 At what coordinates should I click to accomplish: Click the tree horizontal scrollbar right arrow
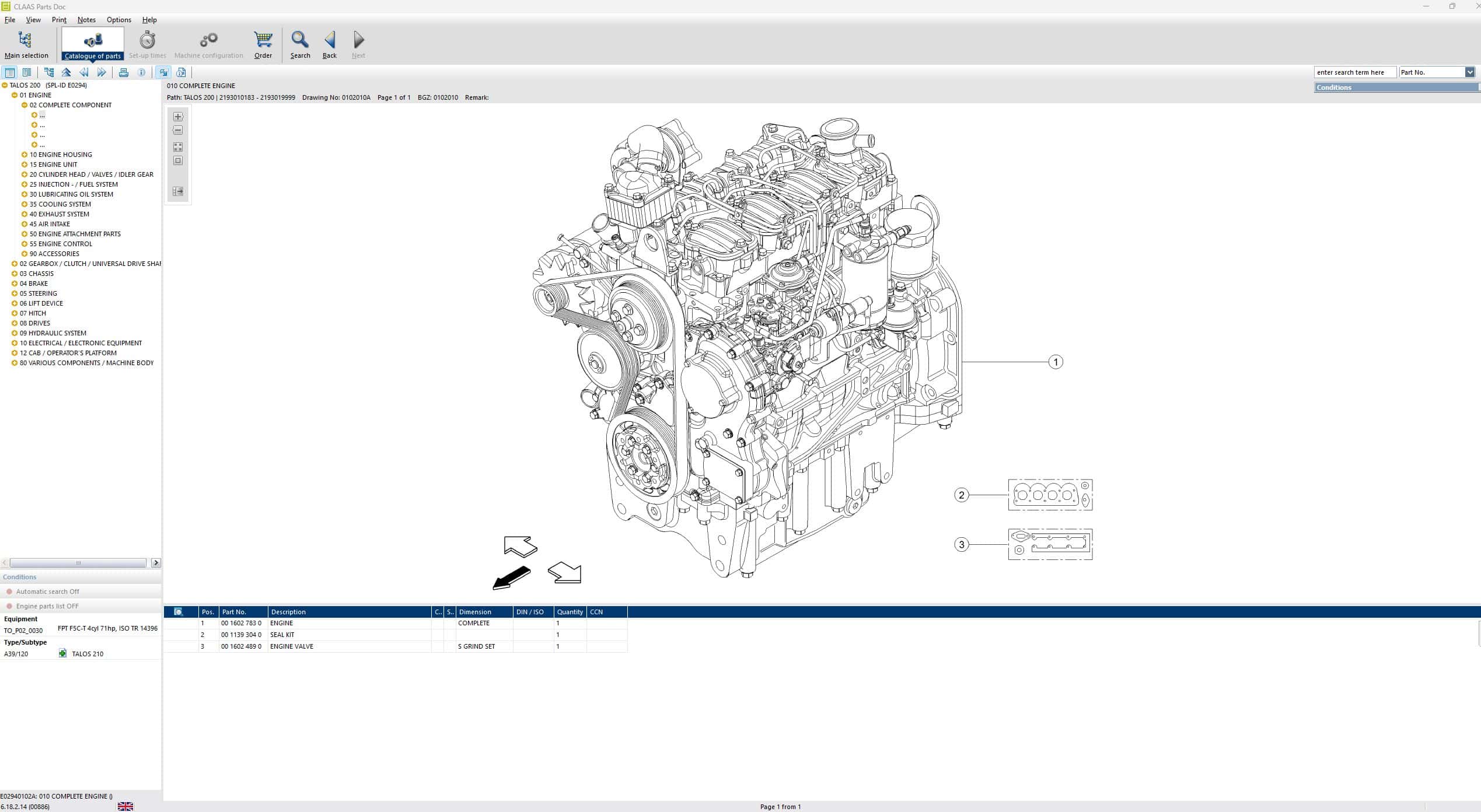(x=156, y=563)
